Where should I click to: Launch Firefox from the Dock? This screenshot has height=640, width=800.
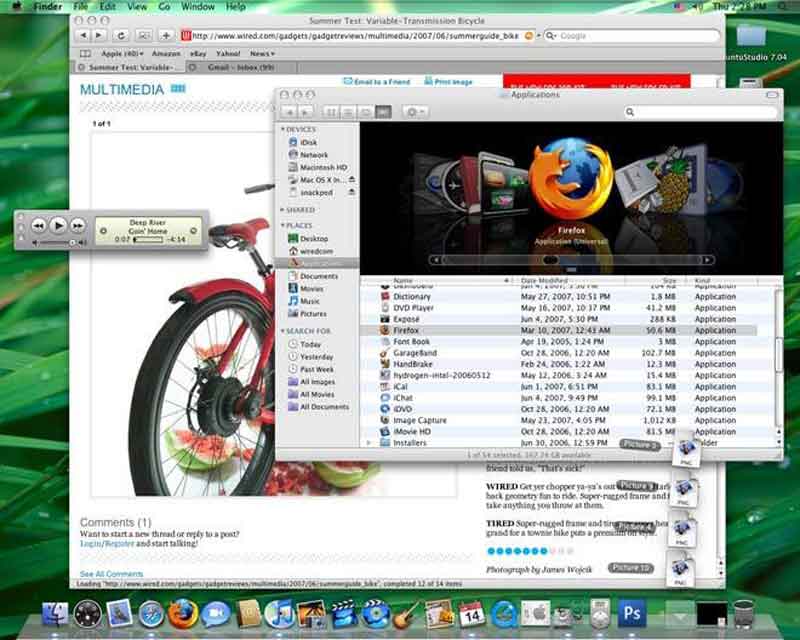point(183,613)
